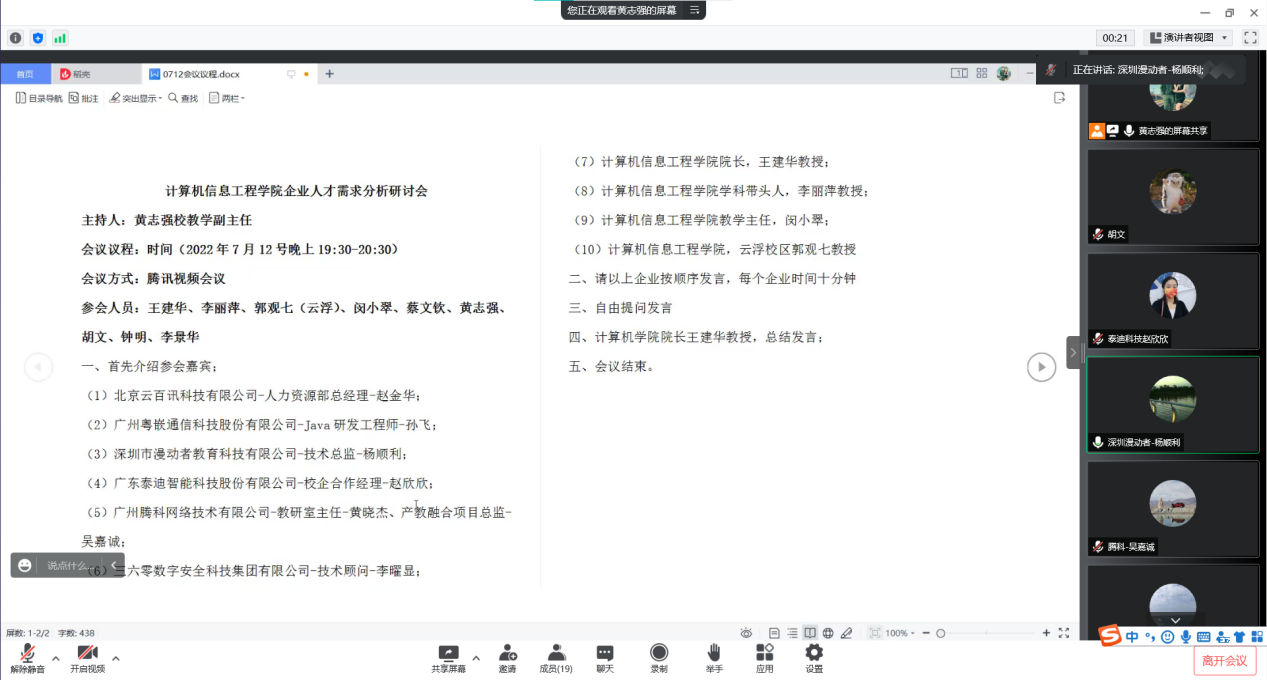Click the 说点什么 chat input box
Image resolution: width=1267 pixels, height=680 pixels.
(x=70, y=566)
